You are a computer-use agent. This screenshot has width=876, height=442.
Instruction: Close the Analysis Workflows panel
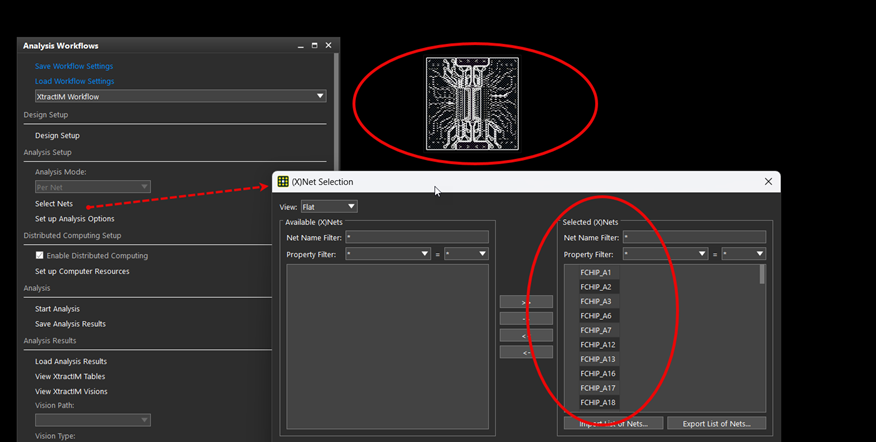[x=328, y=46]
